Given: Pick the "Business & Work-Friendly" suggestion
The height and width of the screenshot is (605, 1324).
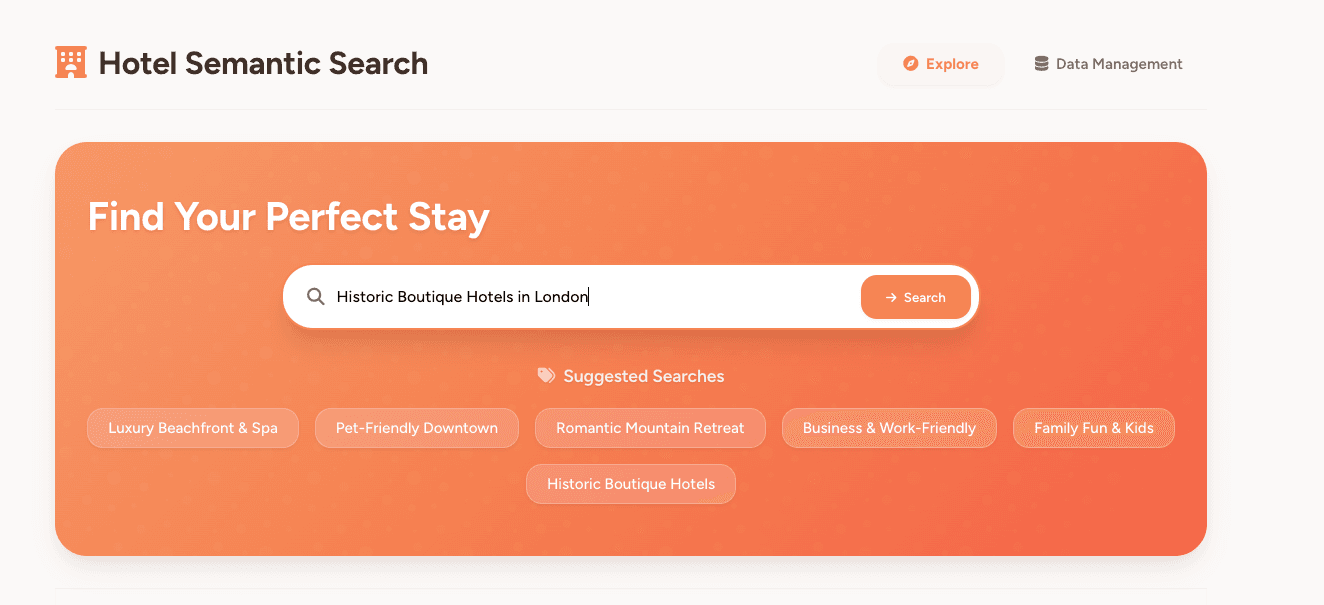Looking at the screenshot, I should (888, 427).
